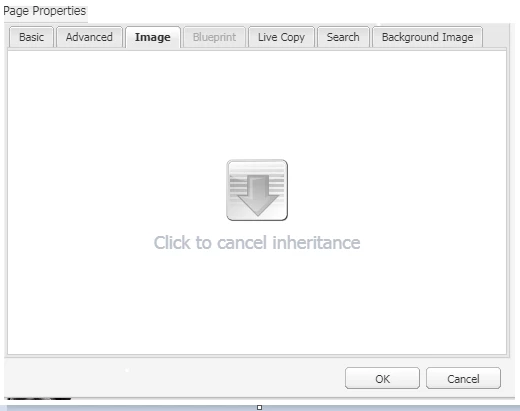Open the Advanced tab
520x411 pixels.
click(89, 37)
